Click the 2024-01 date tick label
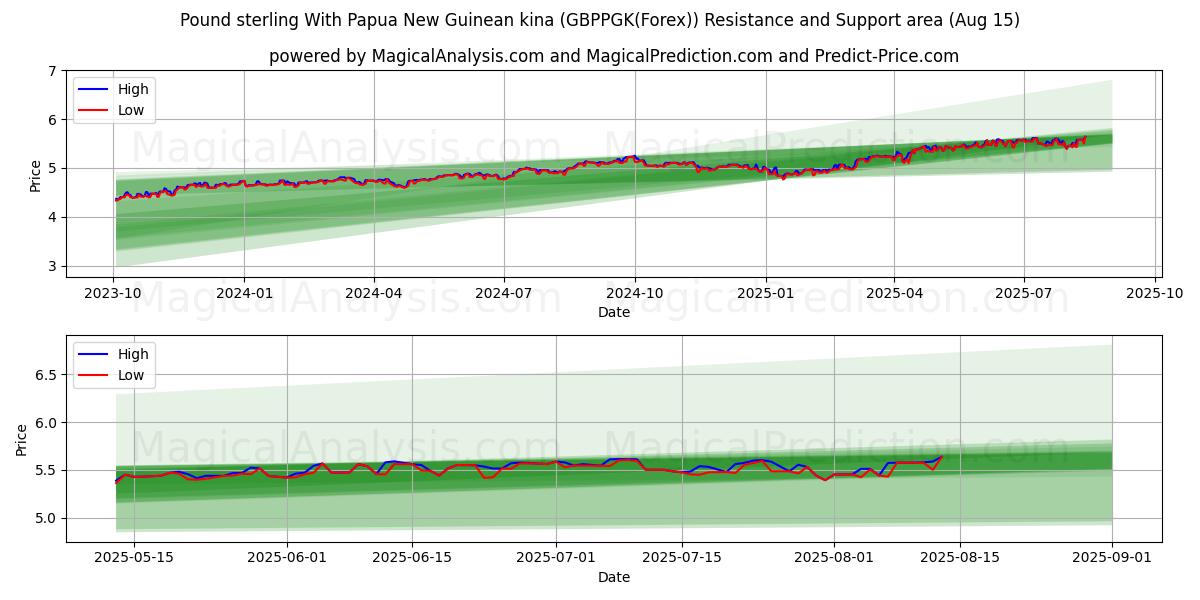The width and height of the screenshot is (1200, 600). click(244, 294)
